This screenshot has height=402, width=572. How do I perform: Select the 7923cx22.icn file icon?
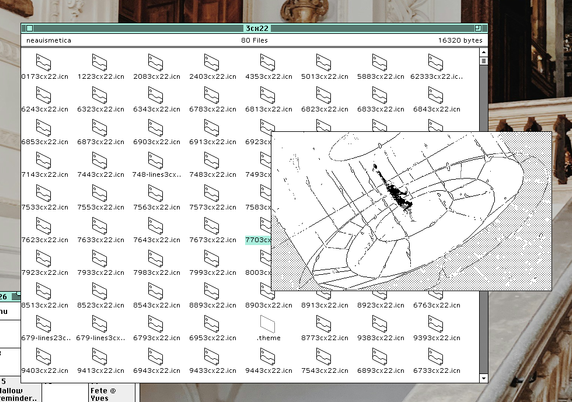(43, 259)
